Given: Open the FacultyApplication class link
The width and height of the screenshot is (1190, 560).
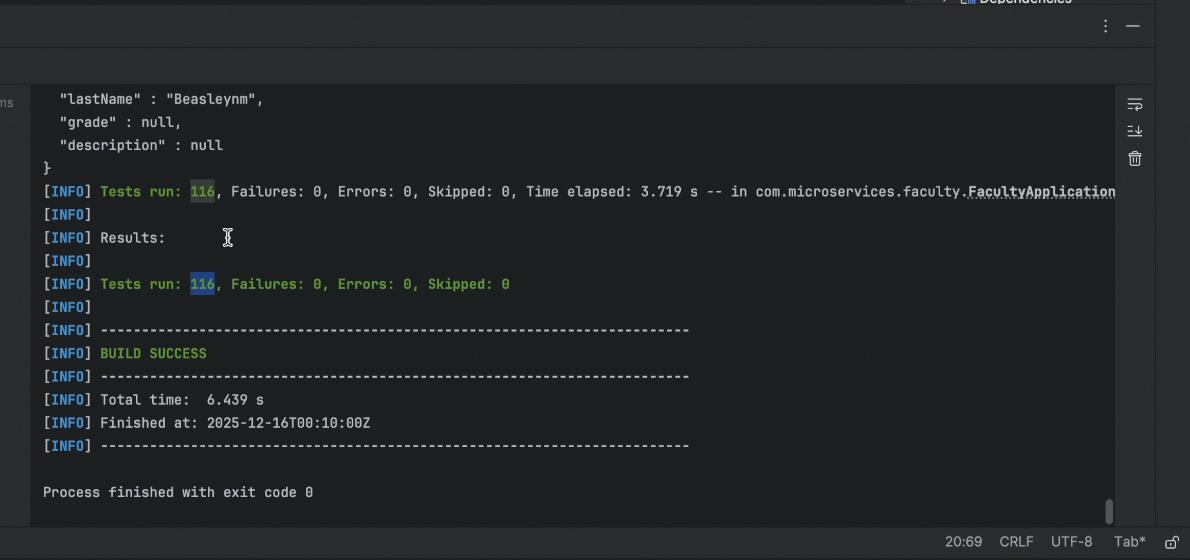Looking at the screenshot, I should (x=1040, y=192).
